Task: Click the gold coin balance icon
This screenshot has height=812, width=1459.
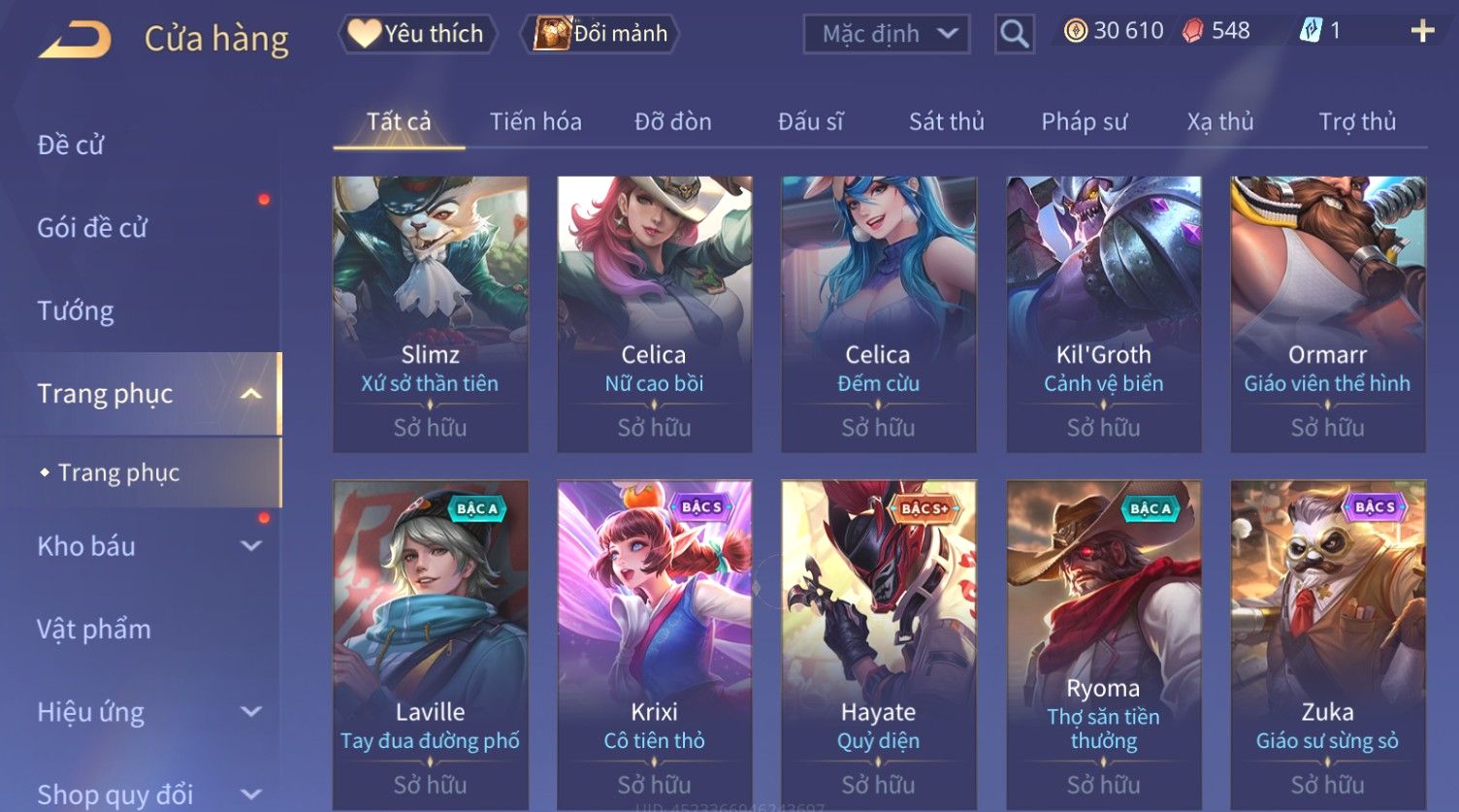Action: coord(1076,31)
